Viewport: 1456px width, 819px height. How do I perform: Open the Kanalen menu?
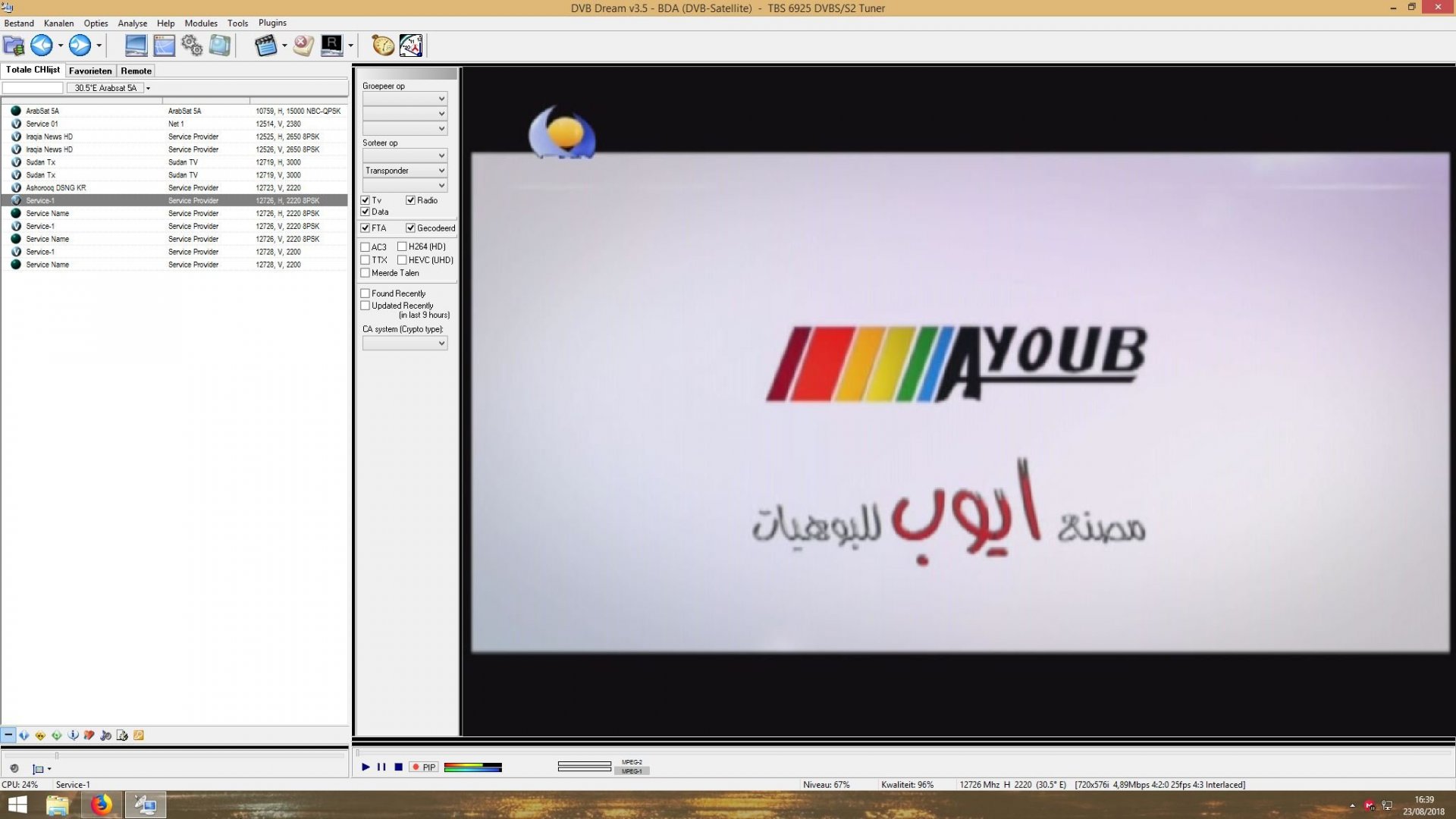tap(58, 23)
